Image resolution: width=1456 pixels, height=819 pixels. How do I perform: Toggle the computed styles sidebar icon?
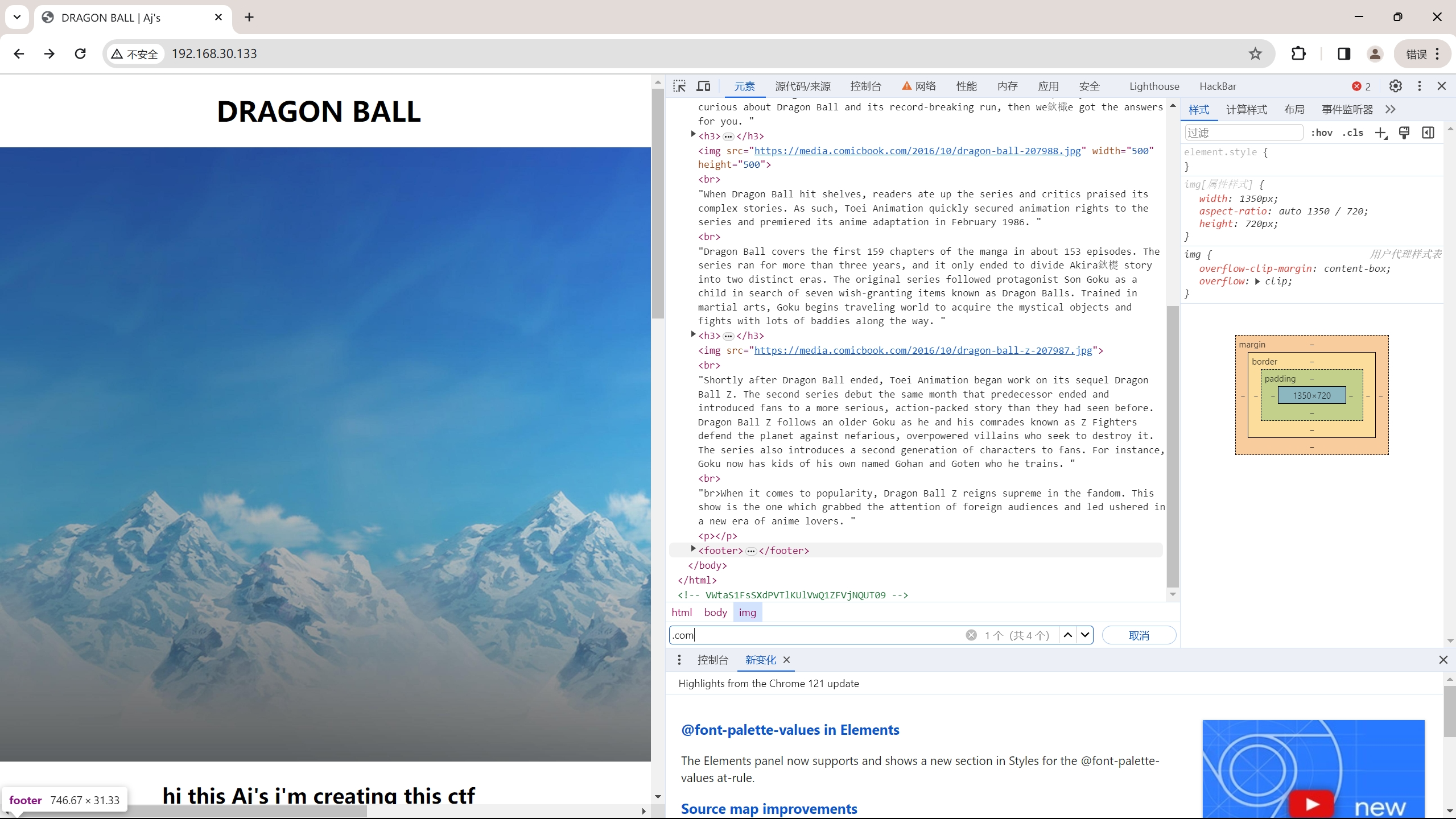point(1428,133)
